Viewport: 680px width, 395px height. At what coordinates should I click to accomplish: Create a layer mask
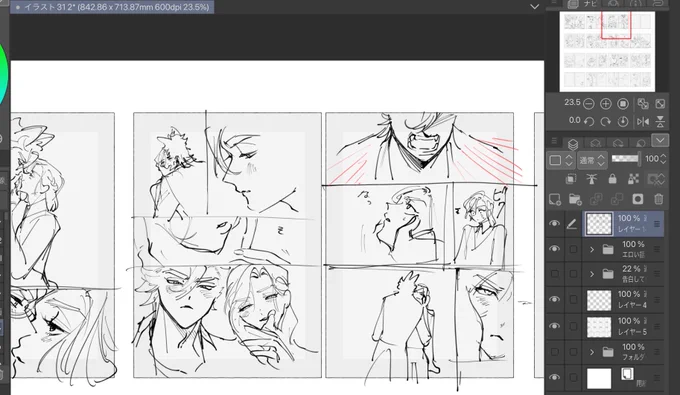click(638, 199)
